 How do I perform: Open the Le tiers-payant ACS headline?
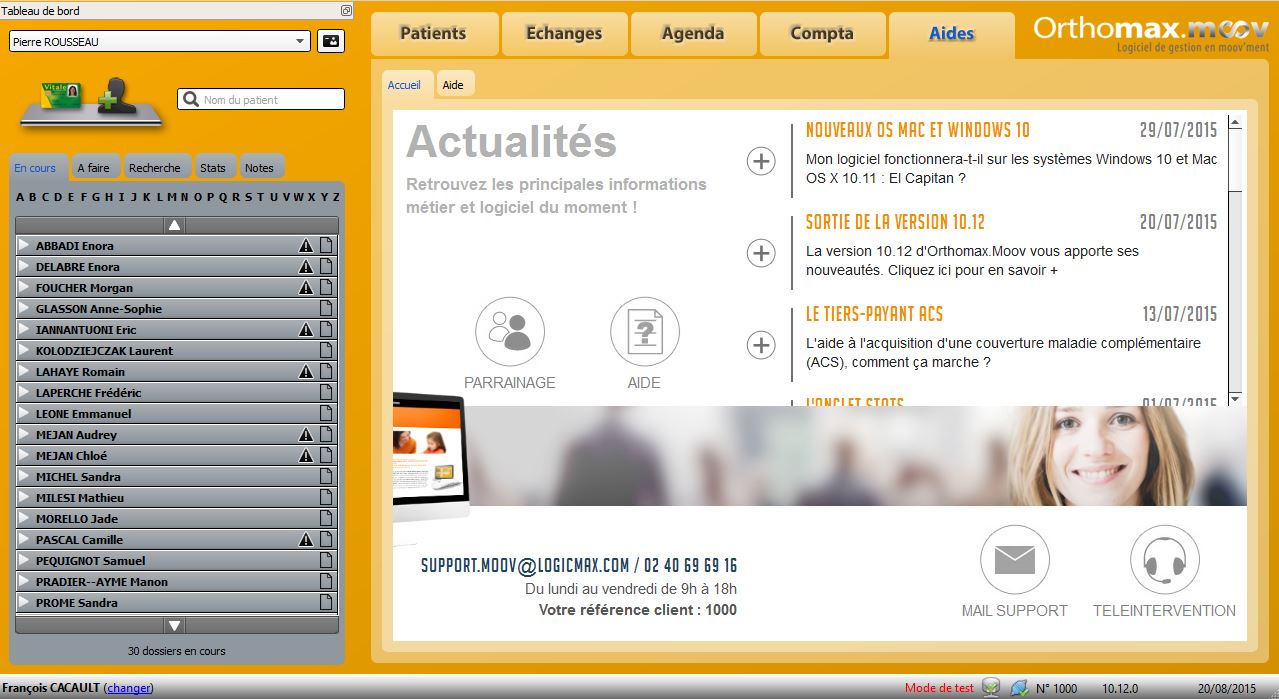coord(875,314)
